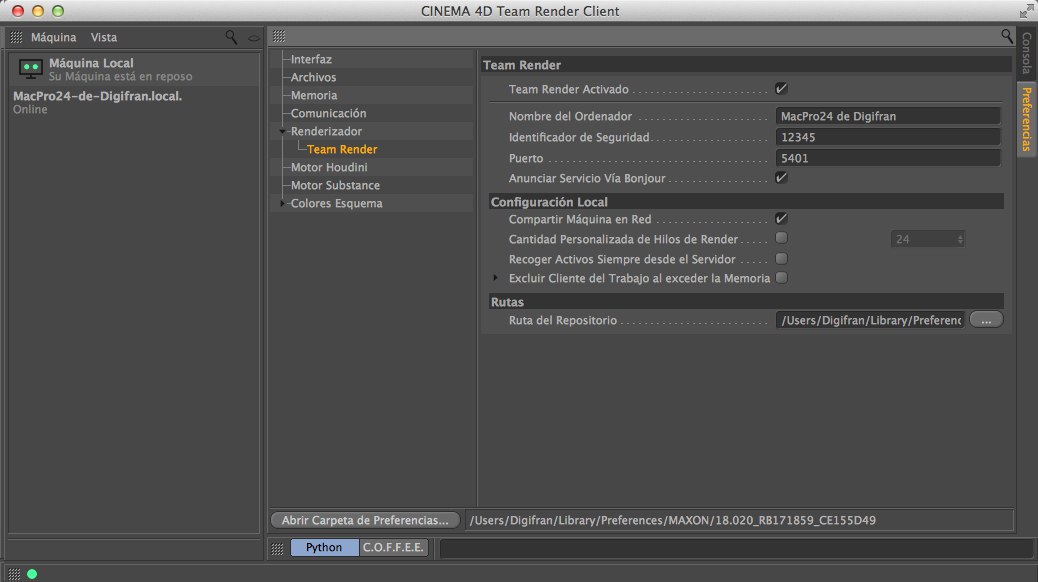Collapse the Renderizador tree node

tap(283, 132)
